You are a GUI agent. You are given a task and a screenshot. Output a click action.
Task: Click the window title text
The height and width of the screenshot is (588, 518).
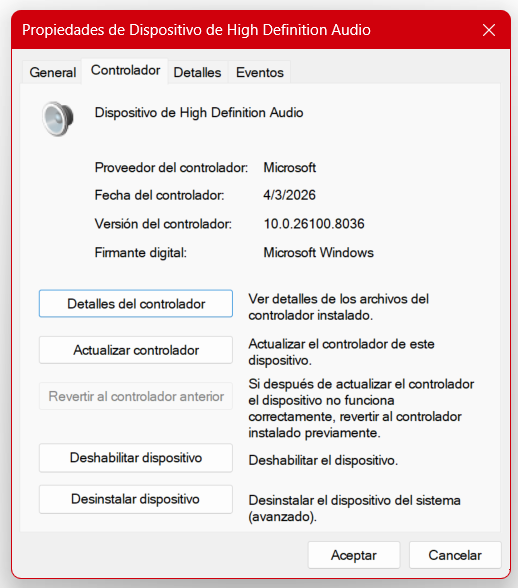coord(196,30)
